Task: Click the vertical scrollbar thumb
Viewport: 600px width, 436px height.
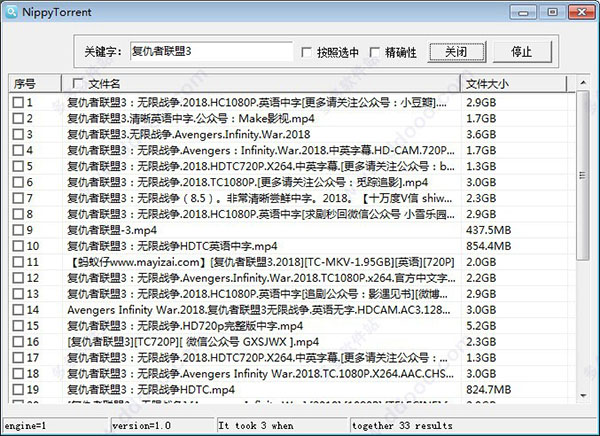Action: (583, 175)
